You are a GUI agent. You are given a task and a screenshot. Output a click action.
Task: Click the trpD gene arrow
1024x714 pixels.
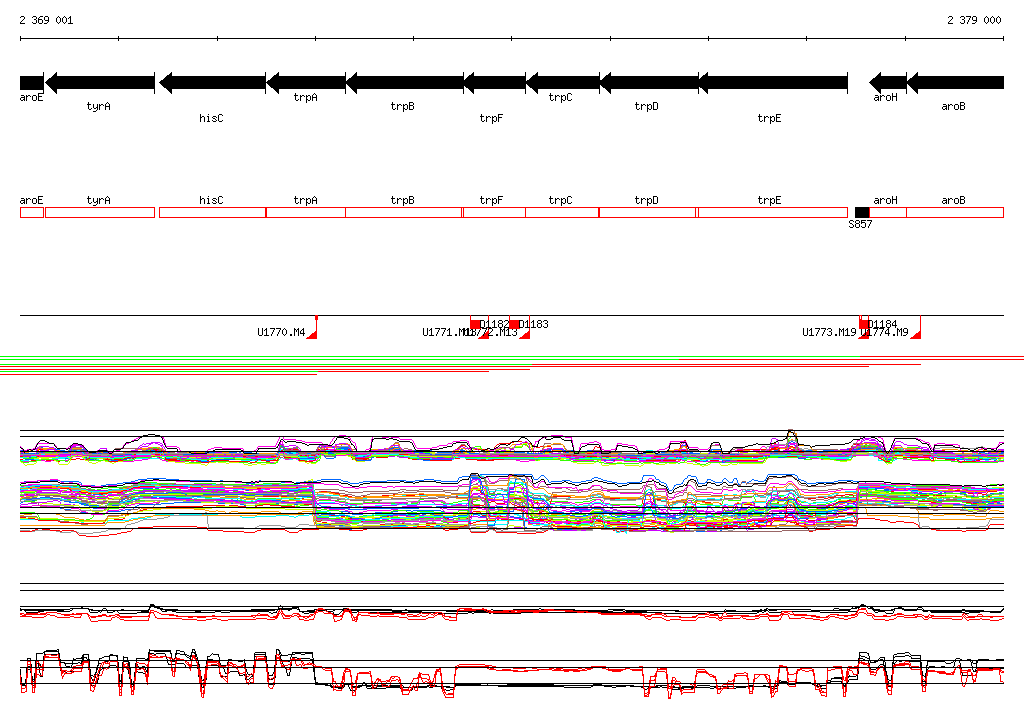pyautogui.click(x=648, y=82)
